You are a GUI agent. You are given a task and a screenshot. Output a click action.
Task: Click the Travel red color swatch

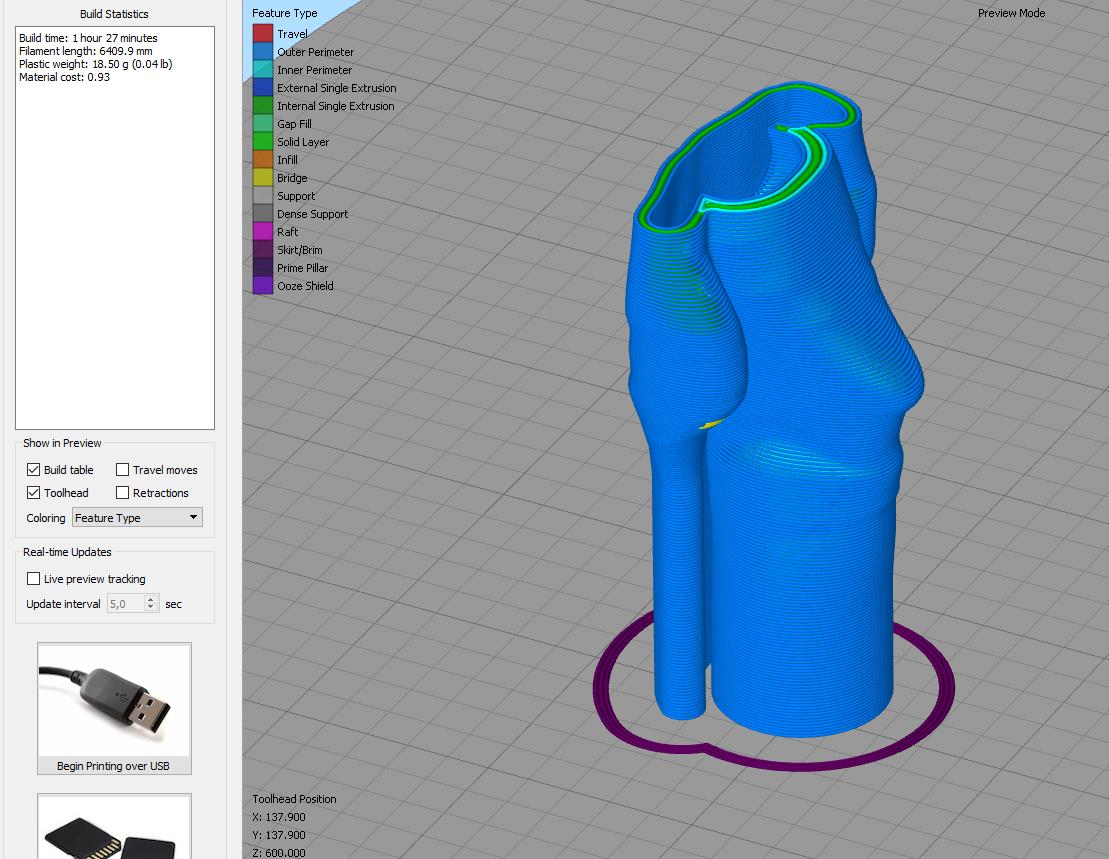coord(263,34)
